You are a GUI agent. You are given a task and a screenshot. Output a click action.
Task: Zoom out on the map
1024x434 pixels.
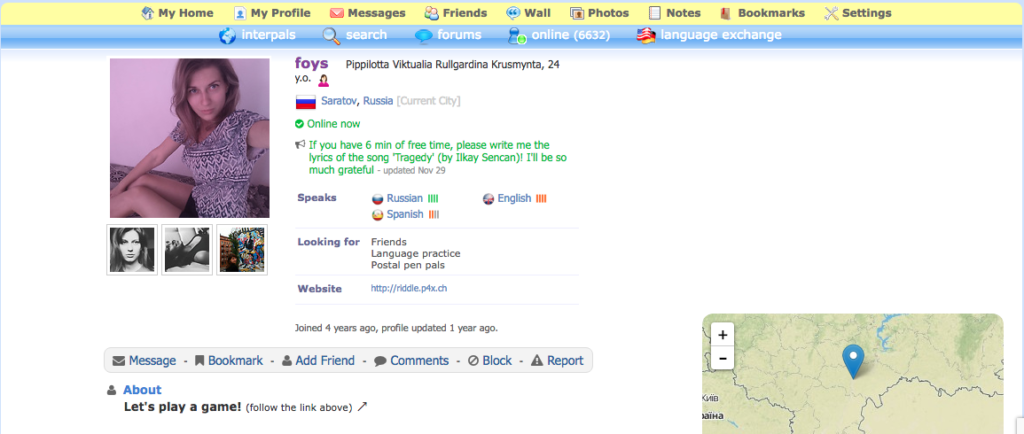(722, 358)
